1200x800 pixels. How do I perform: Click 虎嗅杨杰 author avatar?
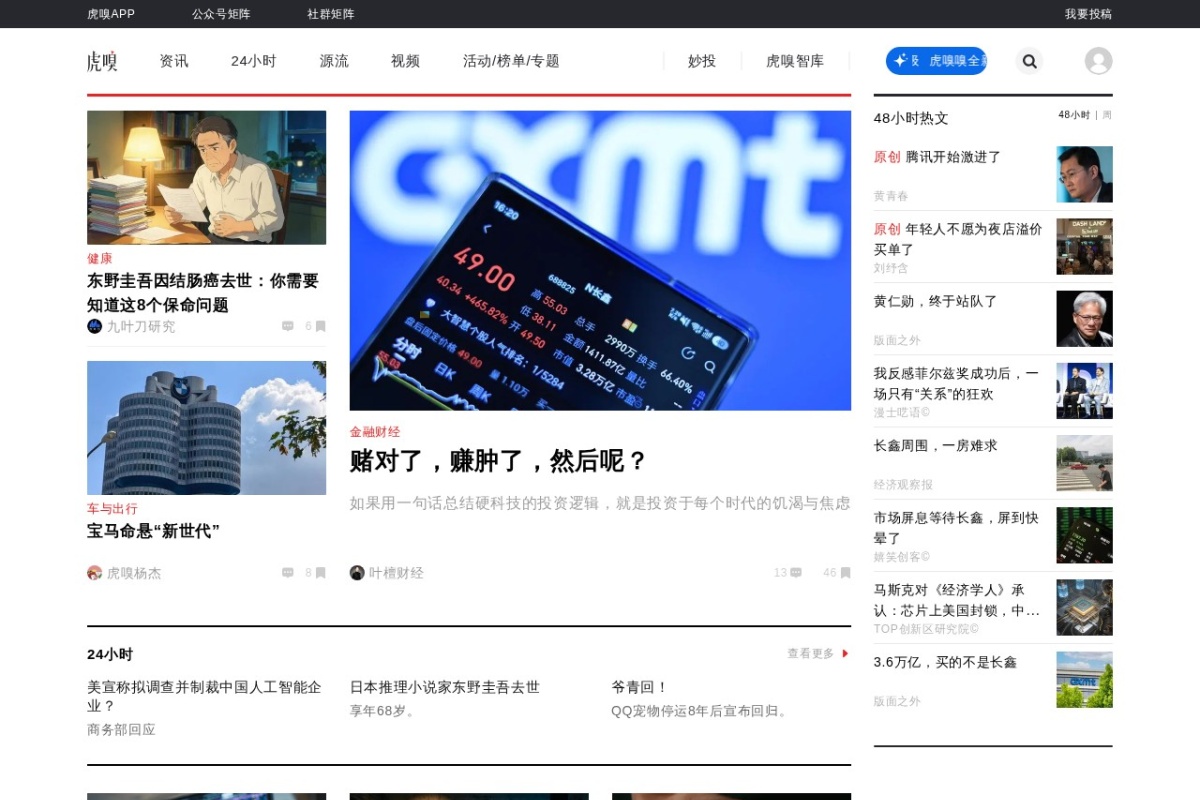tap(95, 573)
